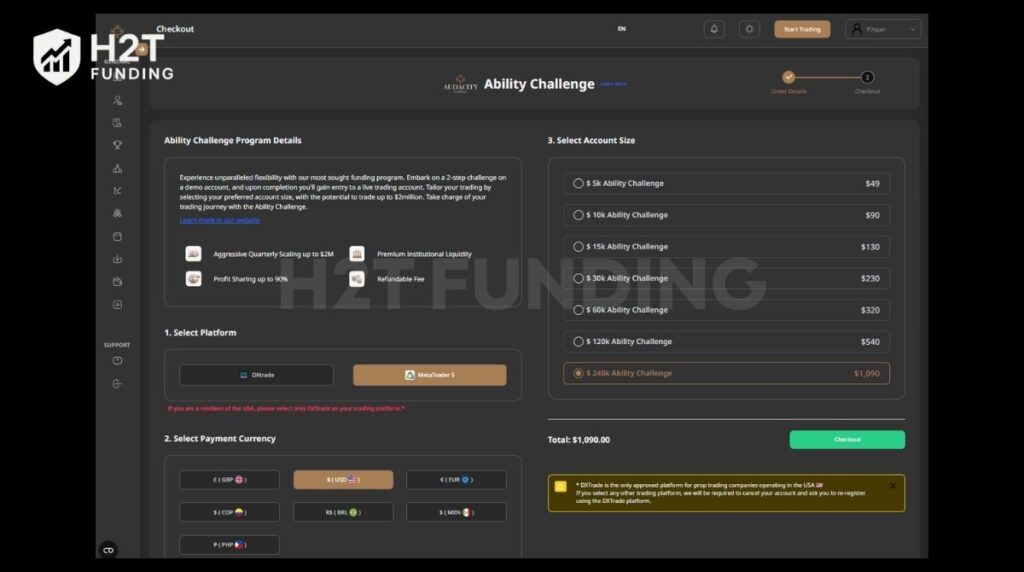This screenshot has width=1024, height=572.
Task: Dismiss the yellow DXTrade warning notice
Action: pos(893,486)
